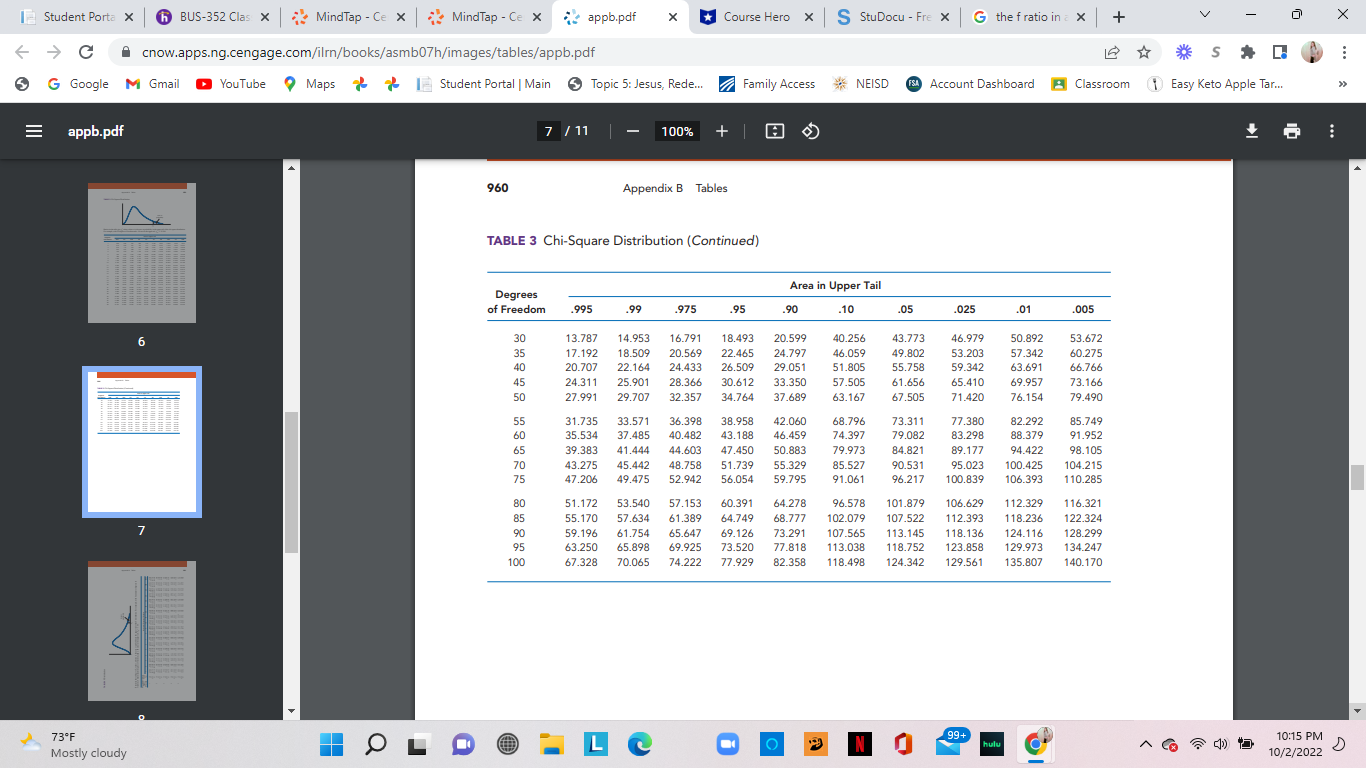Open the Chrome profile avatar
The width and height of the screenshot is (1366, 768).
click(x=1312, y=52)
